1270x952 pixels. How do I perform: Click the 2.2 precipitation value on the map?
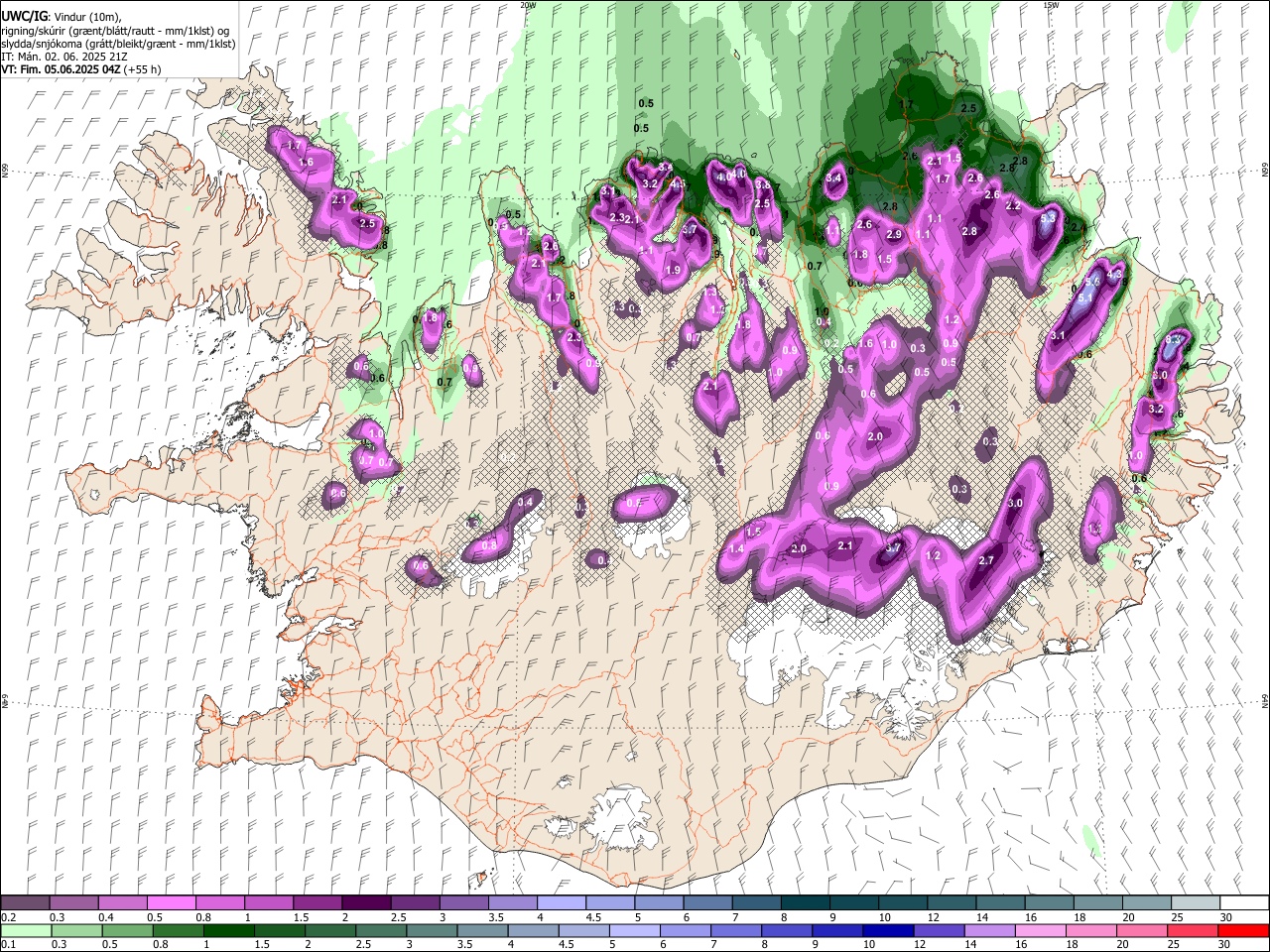pos(1013,206)
